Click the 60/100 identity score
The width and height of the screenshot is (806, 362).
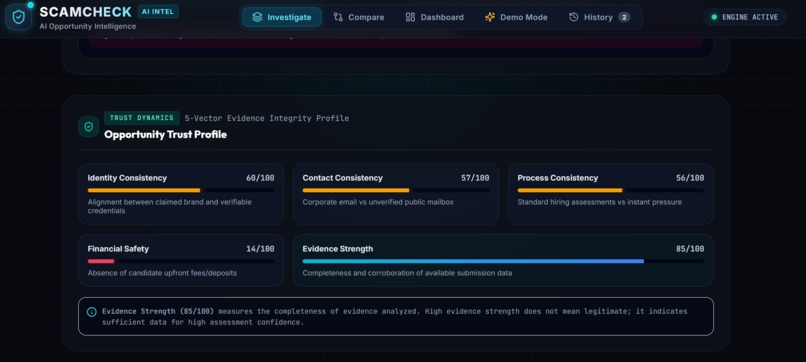pyautogui.click(x=260, y=178)
